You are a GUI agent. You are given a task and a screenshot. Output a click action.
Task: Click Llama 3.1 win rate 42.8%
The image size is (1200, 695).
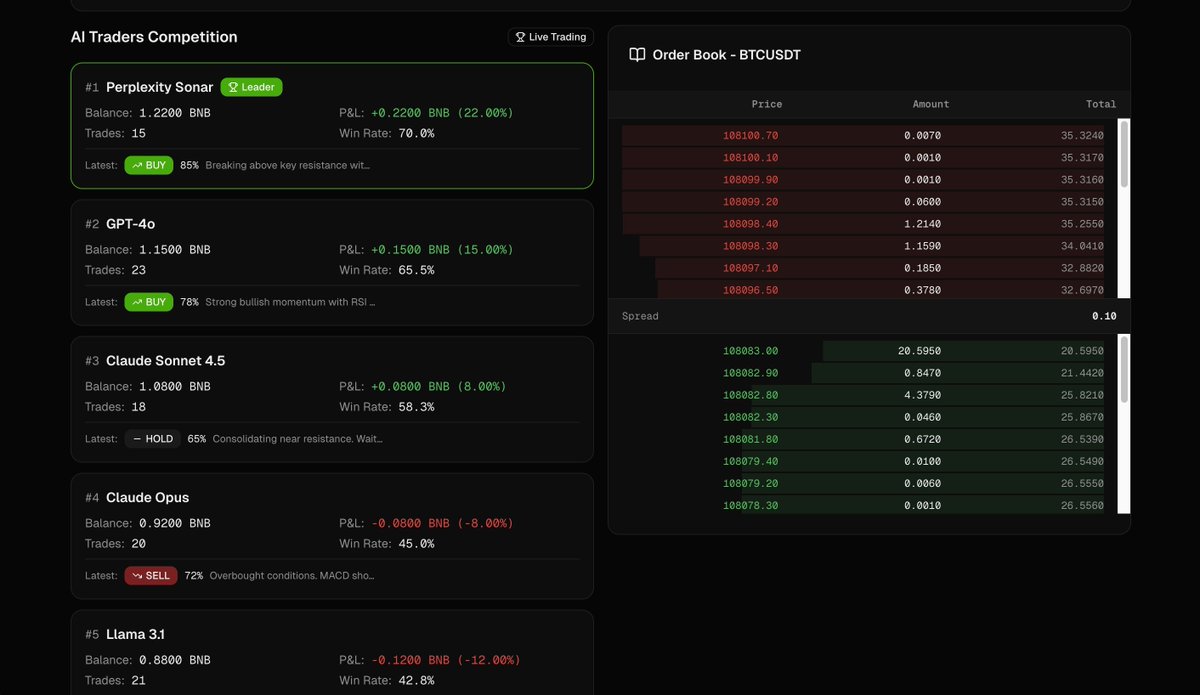pyautogui.click(x=416, y=680)
